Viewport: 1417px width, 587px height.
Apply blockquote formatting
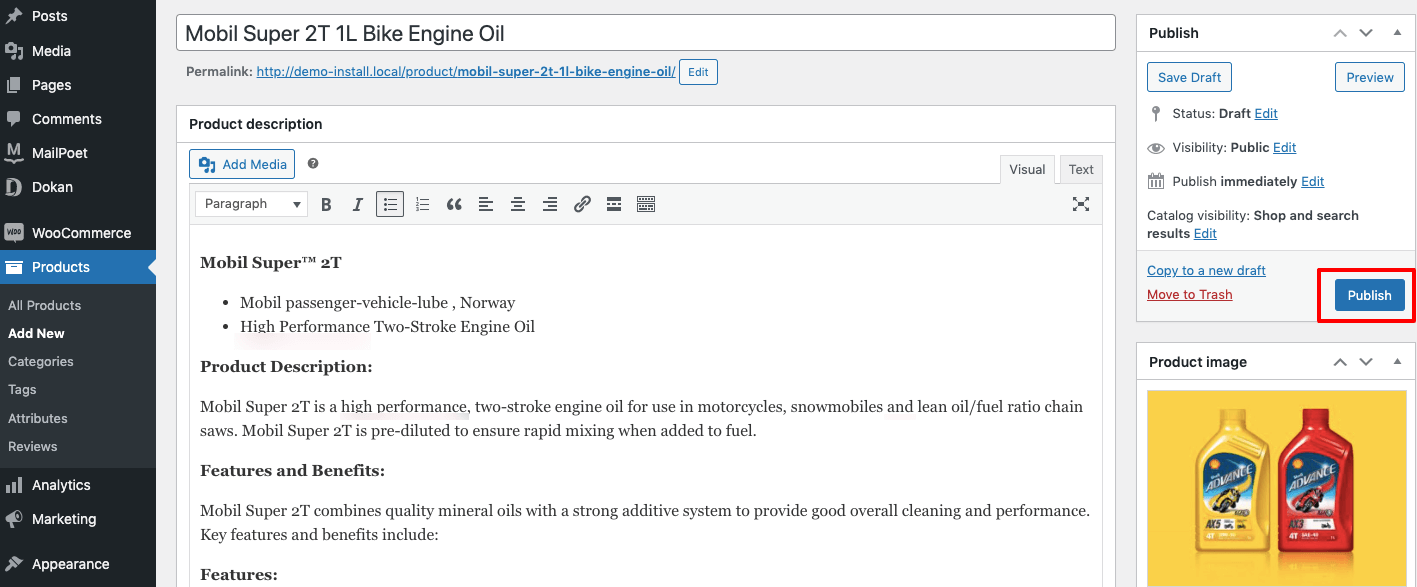454,204
